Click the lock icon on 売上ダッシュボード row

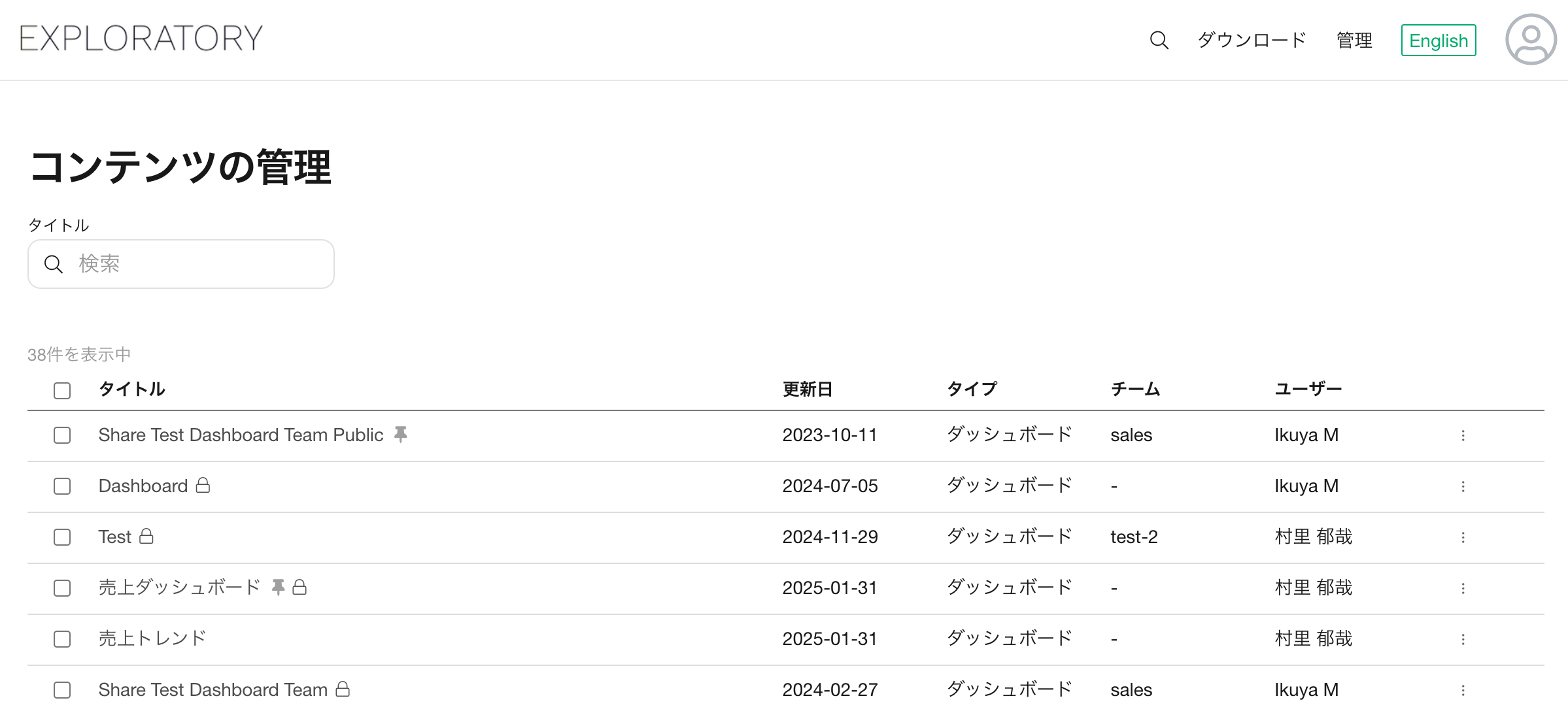click(299, 587)
